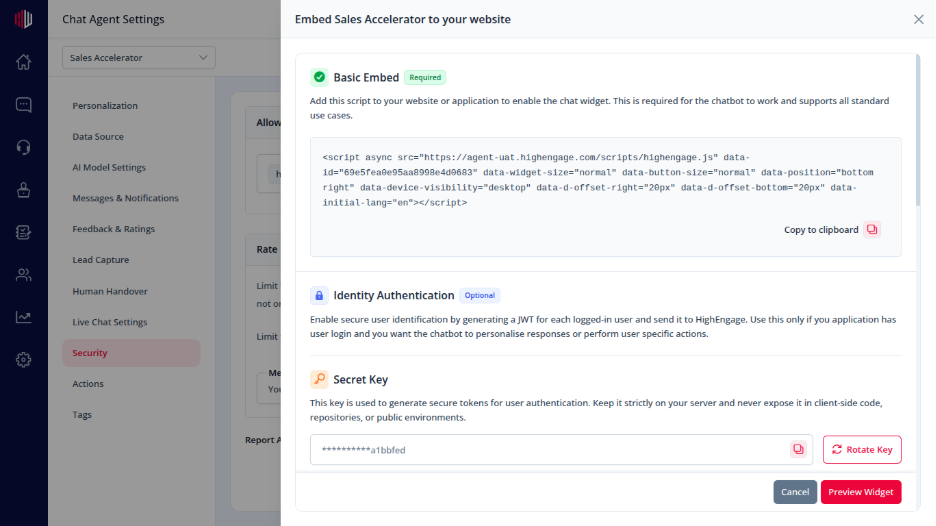Click the Preview Widget button
The image size is (936, 526).
[x=861, y=492]
